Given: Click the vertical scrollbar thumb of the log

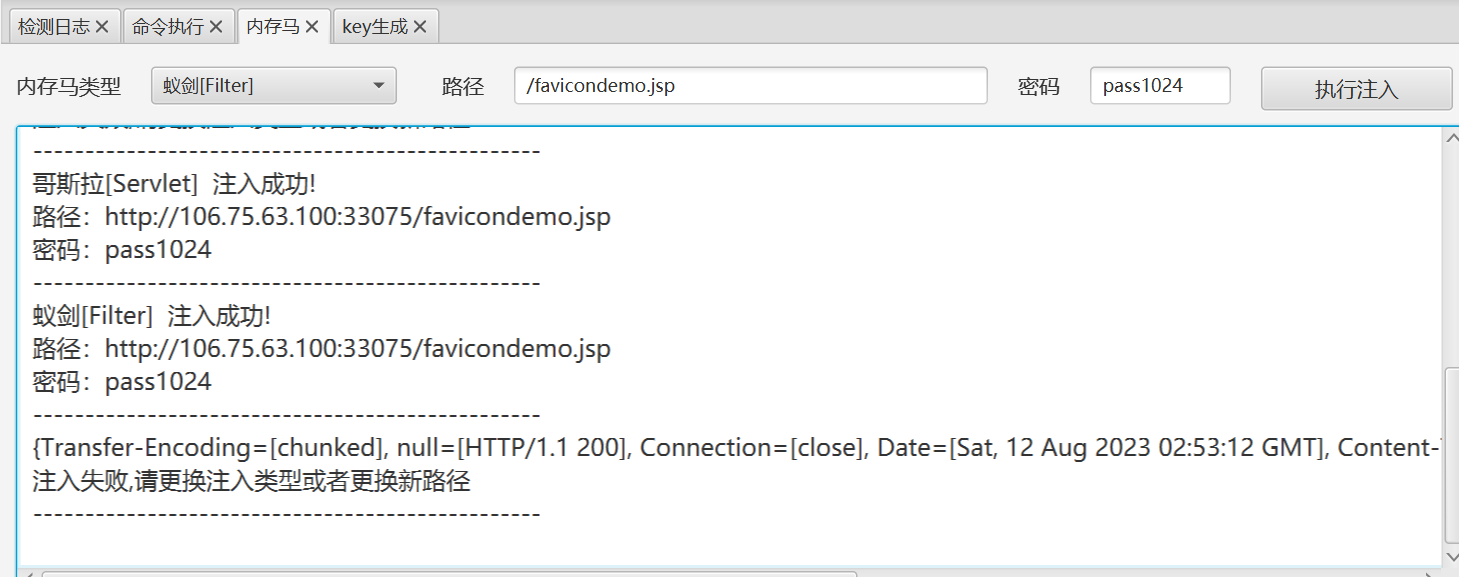Looking at the screenshot, I should [1451, 455].
